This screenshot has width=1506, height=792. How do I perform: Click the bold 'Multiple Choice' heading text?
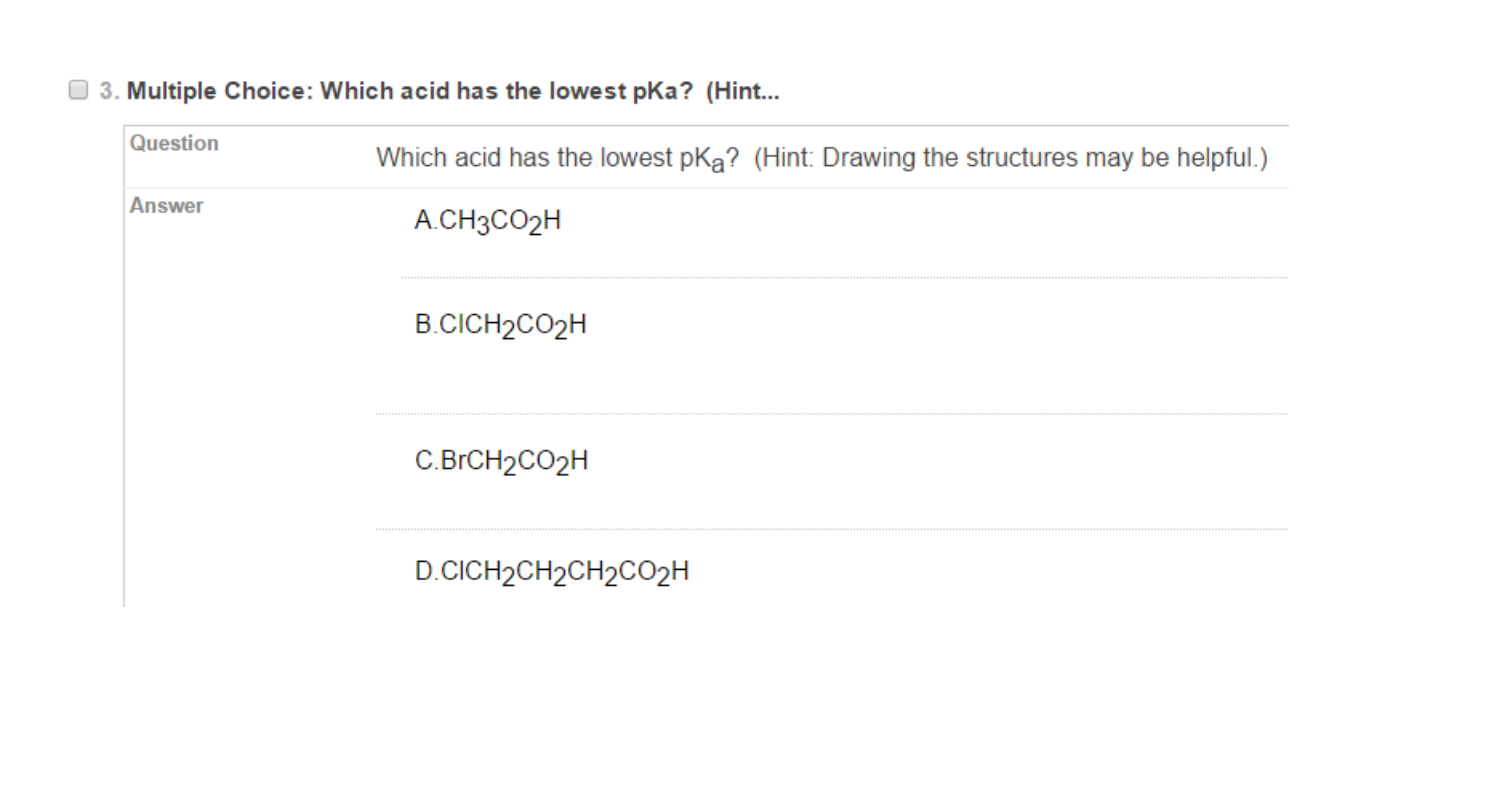(x=221, y=90)
